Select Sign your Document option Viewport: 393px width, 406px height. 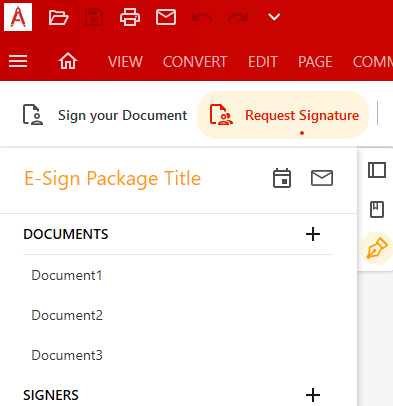105,115
